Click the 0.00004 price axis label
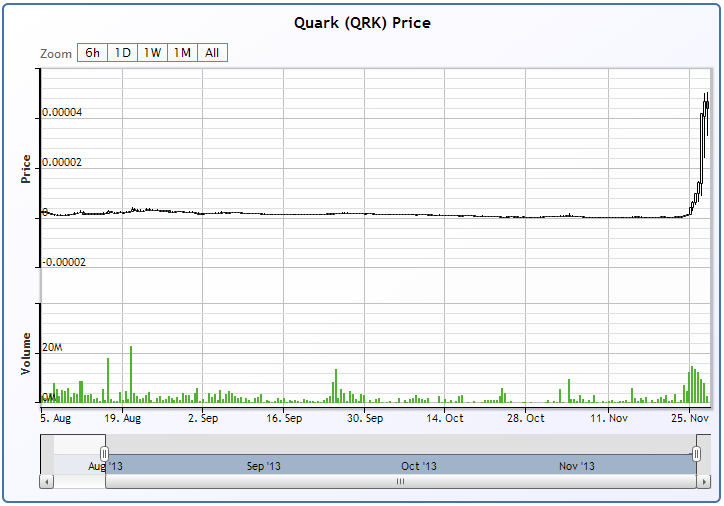The width and height of the screenshot is (724, 506). coord(62,112)
